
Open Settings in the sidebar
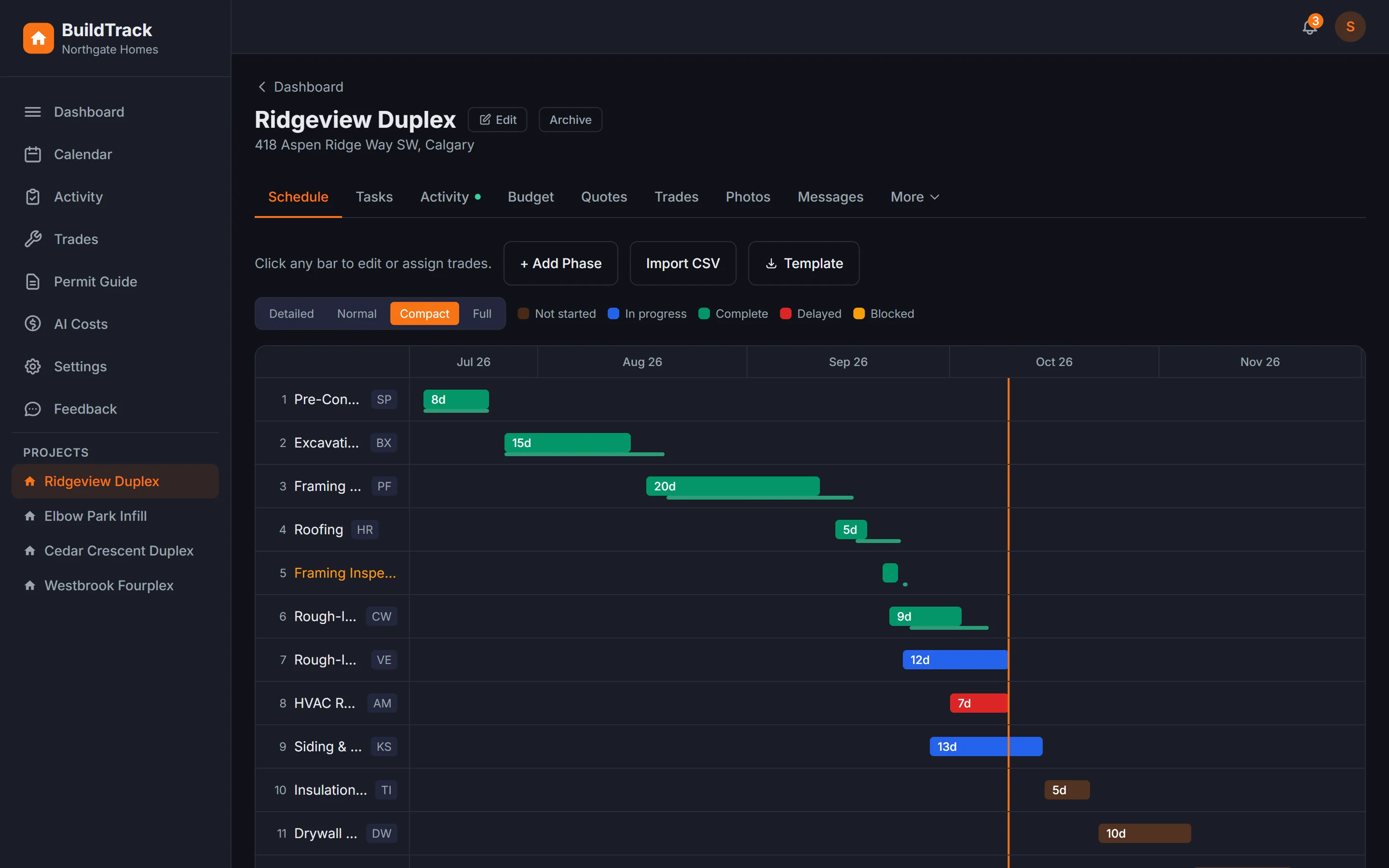[x=115, y=367]
